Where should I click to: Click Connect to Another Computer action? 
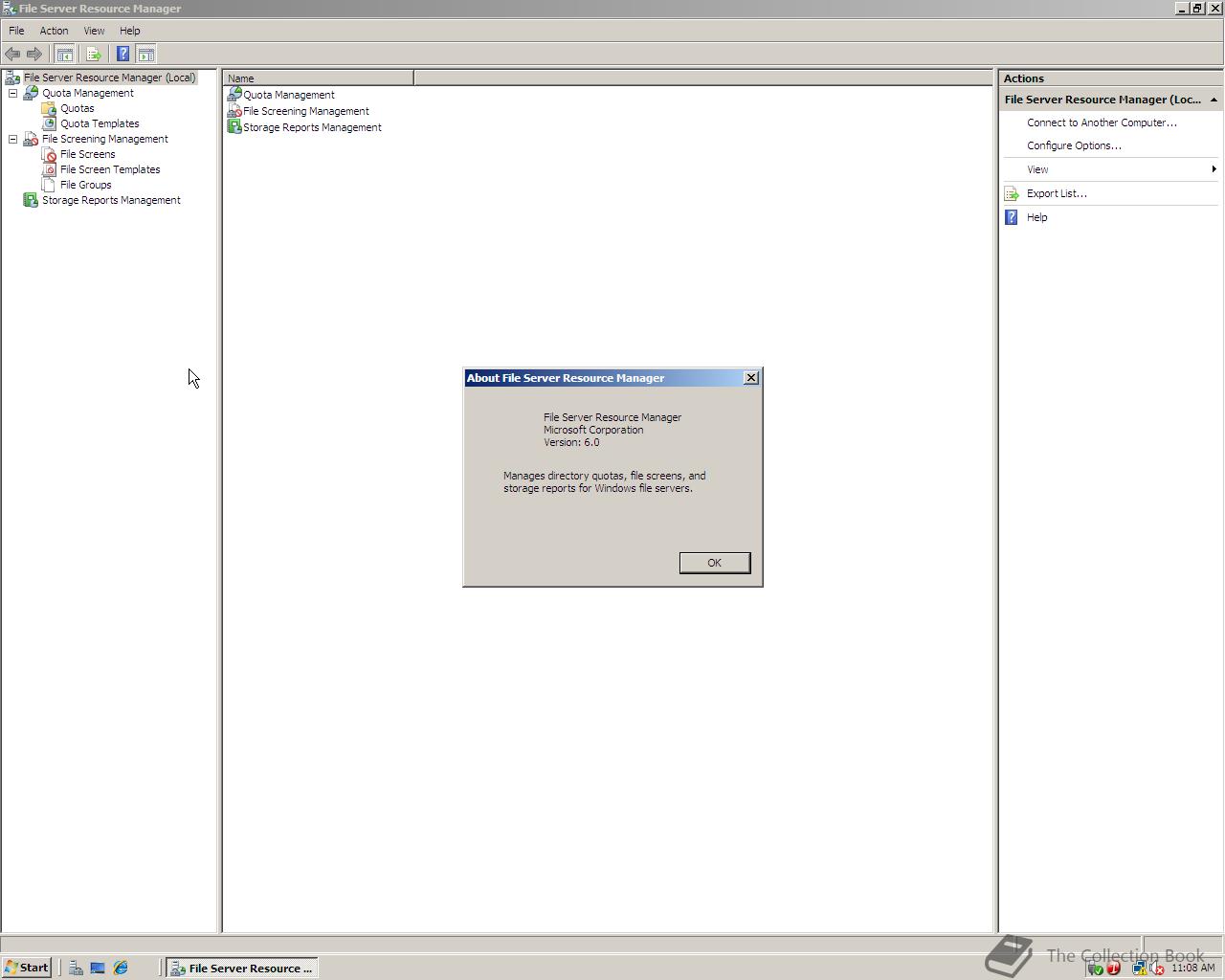tap(1102, 122)
